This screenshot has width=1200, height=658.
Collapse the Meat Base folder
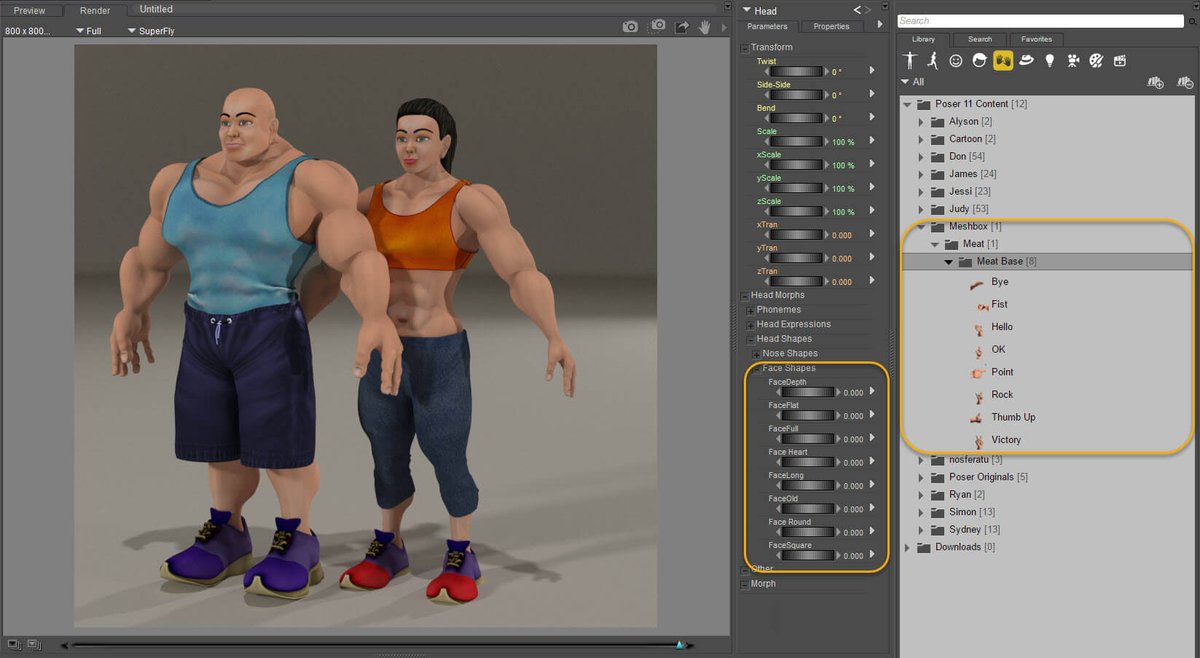point(948,261)
